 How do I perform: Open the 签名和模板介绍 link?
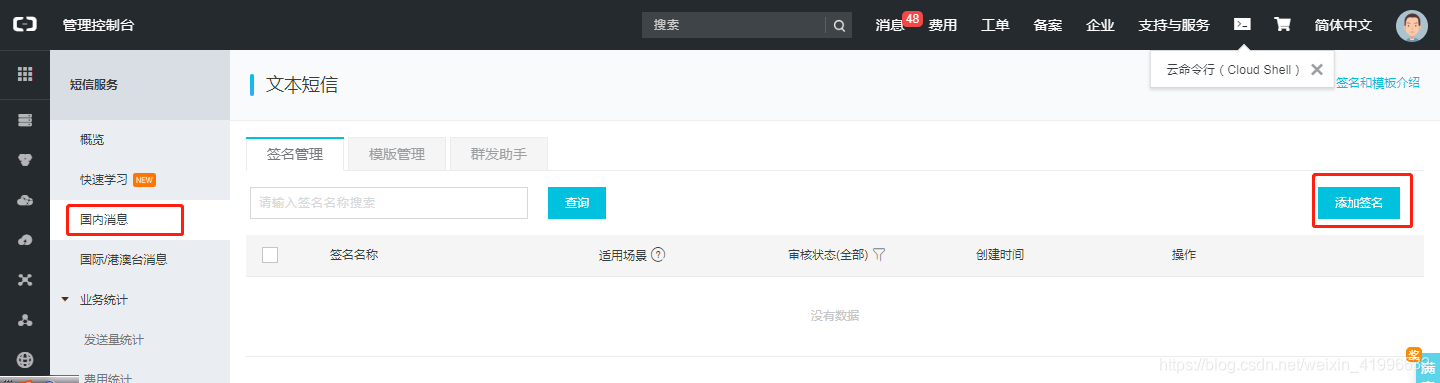pyautogui.click(x=1378, y=83)
